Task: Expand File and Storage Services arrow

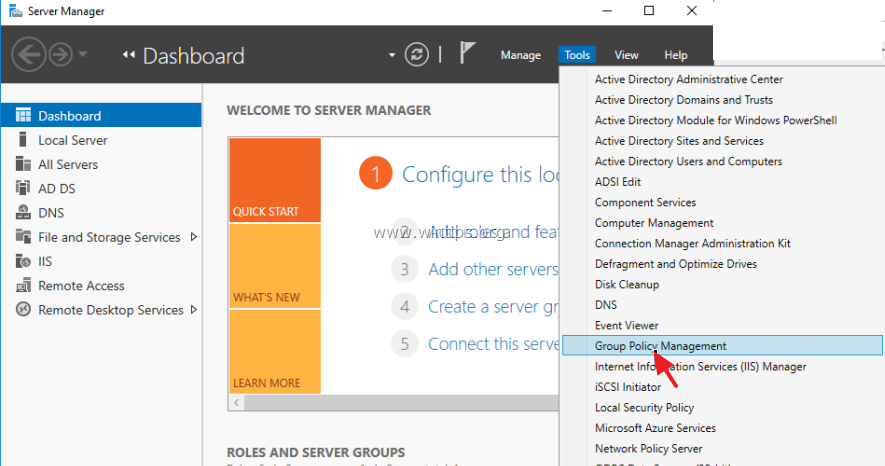Action: tap(194, 237)
